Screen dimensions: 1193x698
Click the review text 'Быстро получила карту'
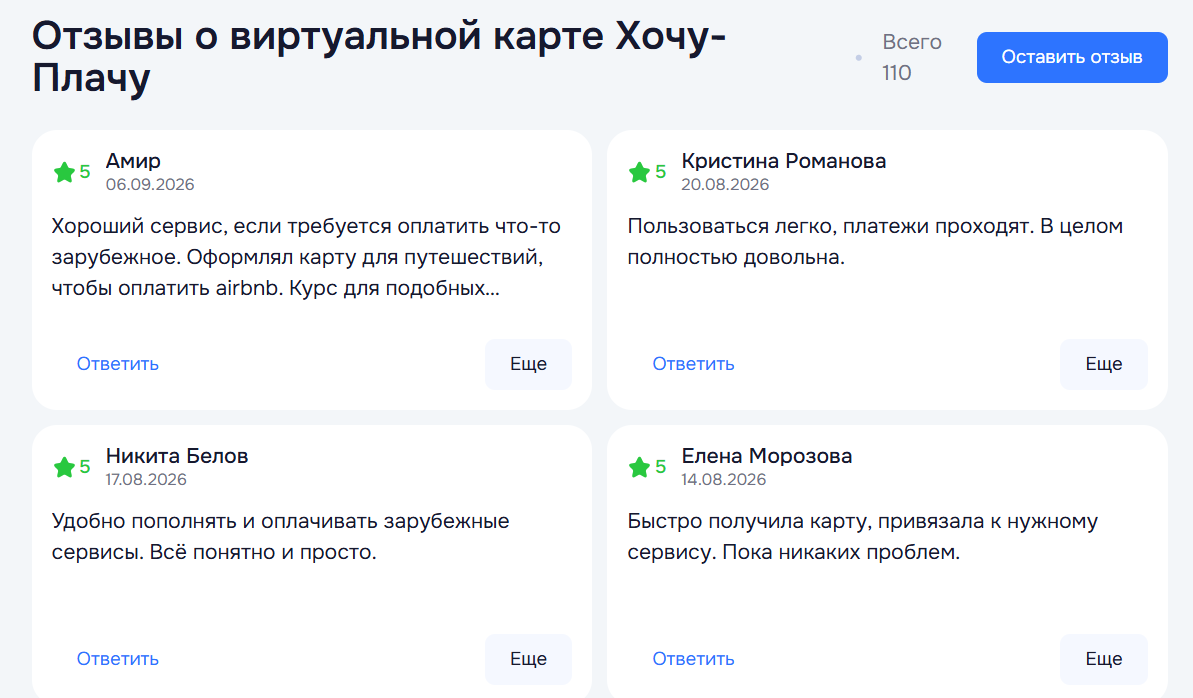[x=862, y=536]
